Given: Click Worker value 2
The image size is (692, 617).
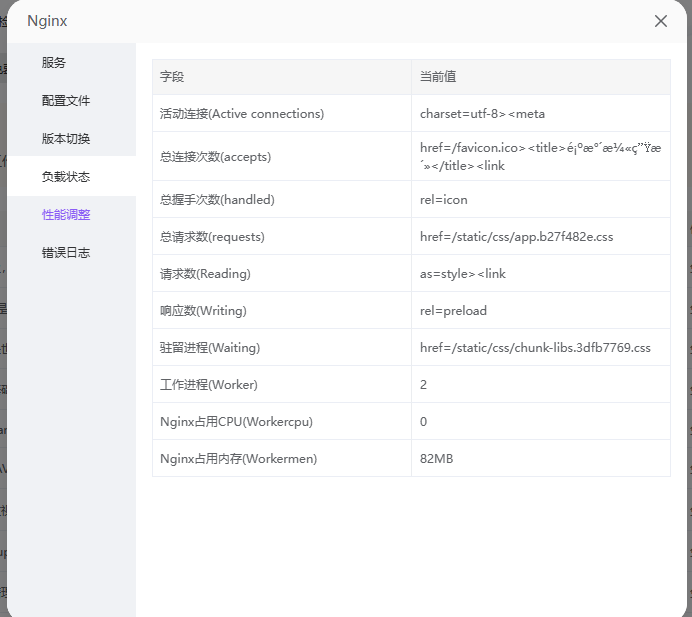Looking at the screenshot, I should tap(423, 385).
